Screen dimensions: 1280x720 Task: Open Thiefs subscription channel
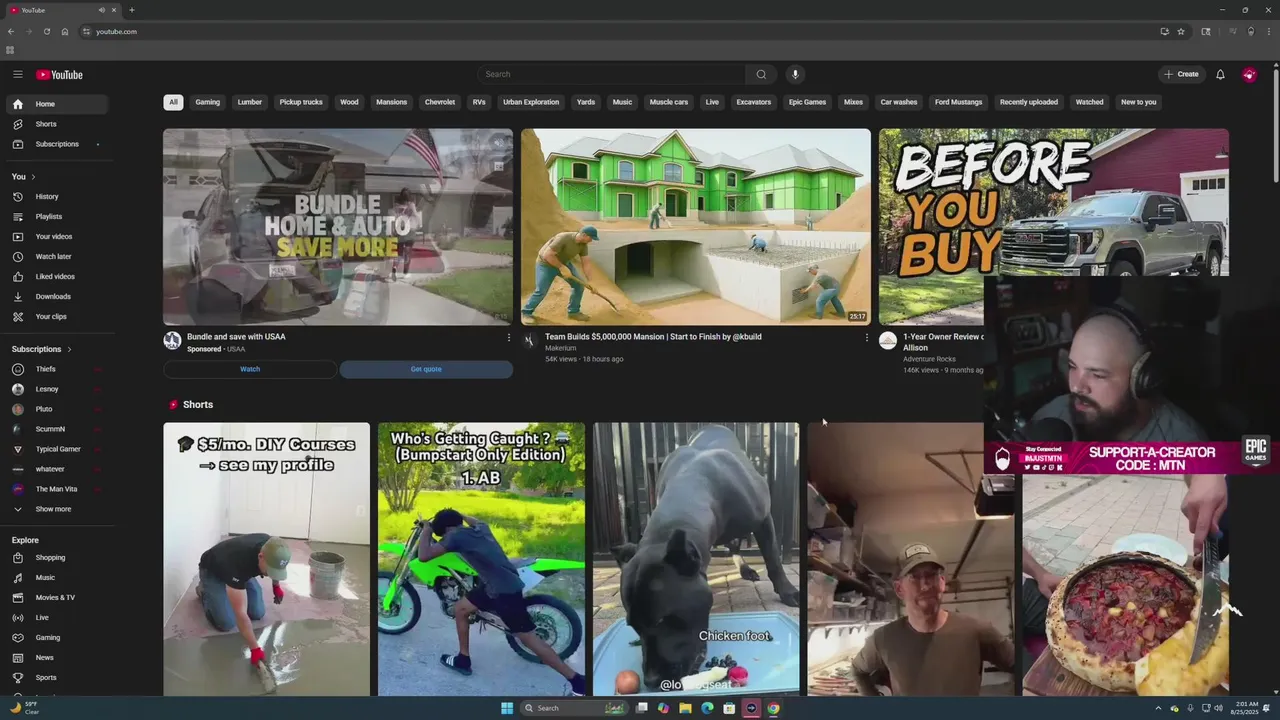point(56,369)
